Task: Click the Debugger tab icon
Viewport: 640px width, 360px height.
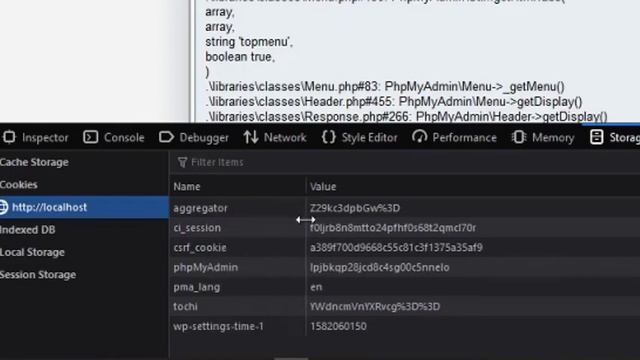Action: coord(166,137)
